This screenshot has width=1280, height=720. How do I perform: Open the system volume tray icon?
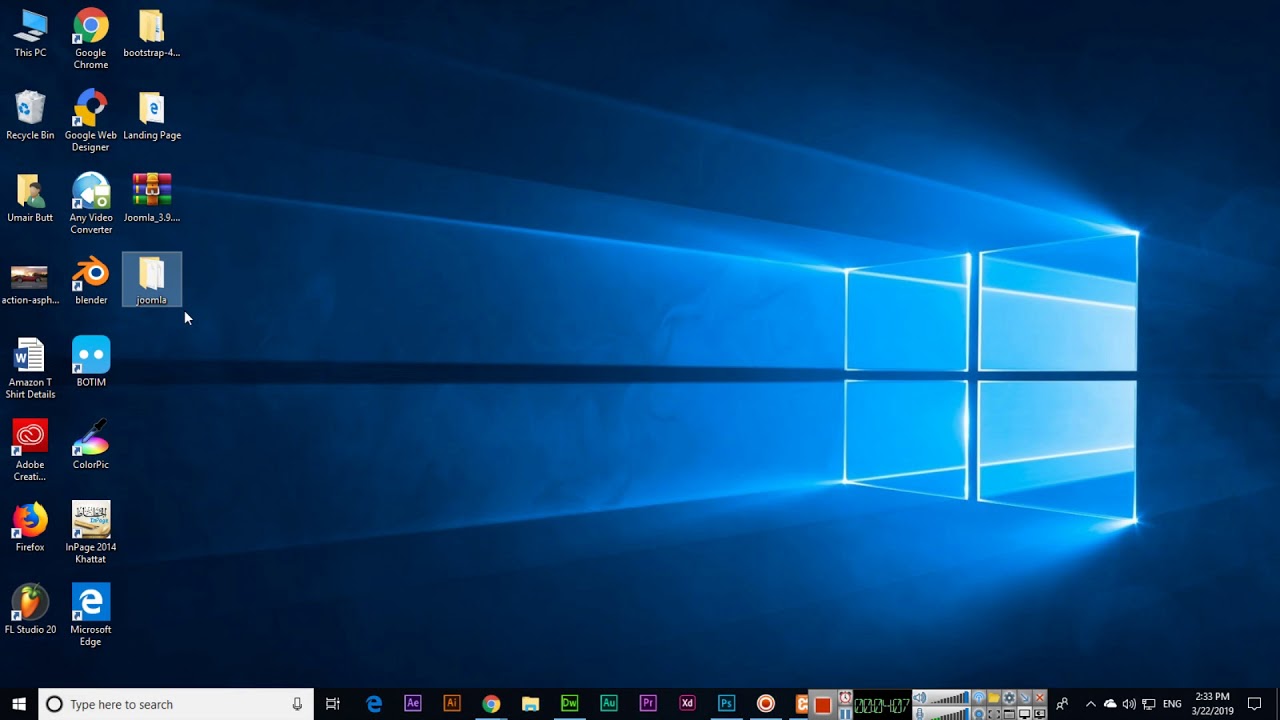coord(1129,704)
